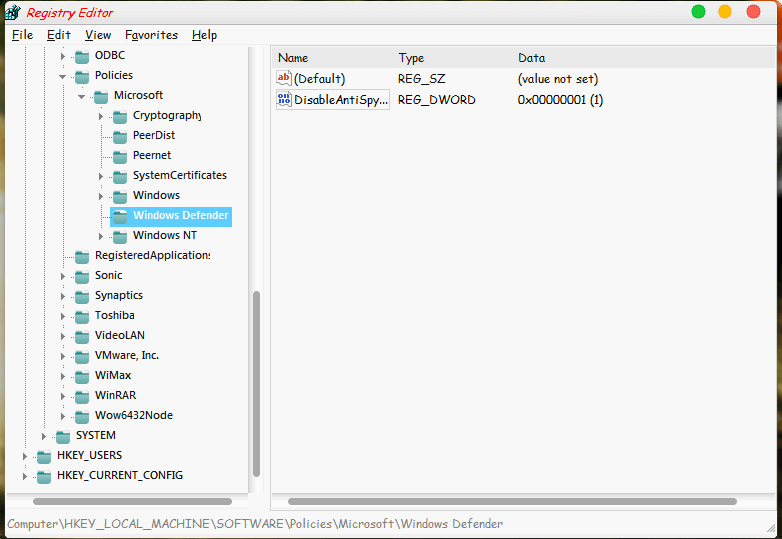Image resolution: width=782 pixels, height=539 pixels.
Task: Click the values pane horizontal scrollbar
Action: (512, 501)
